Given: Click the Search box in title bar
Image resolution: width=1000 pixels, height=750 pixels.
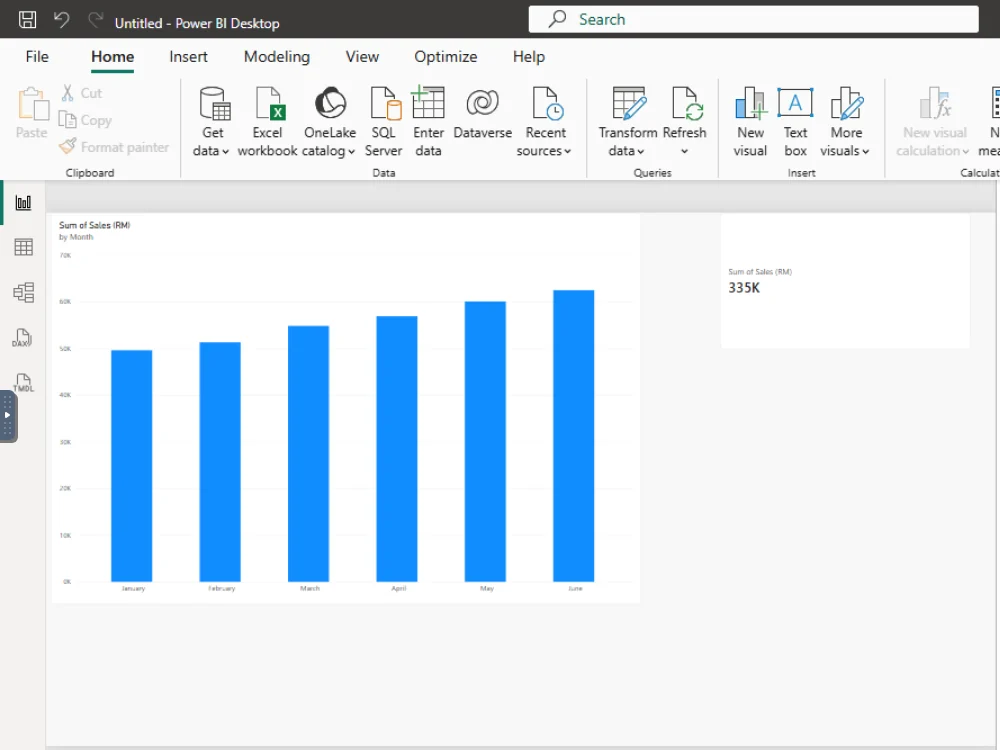Looking at the screenshot, I should pos(753,19).
